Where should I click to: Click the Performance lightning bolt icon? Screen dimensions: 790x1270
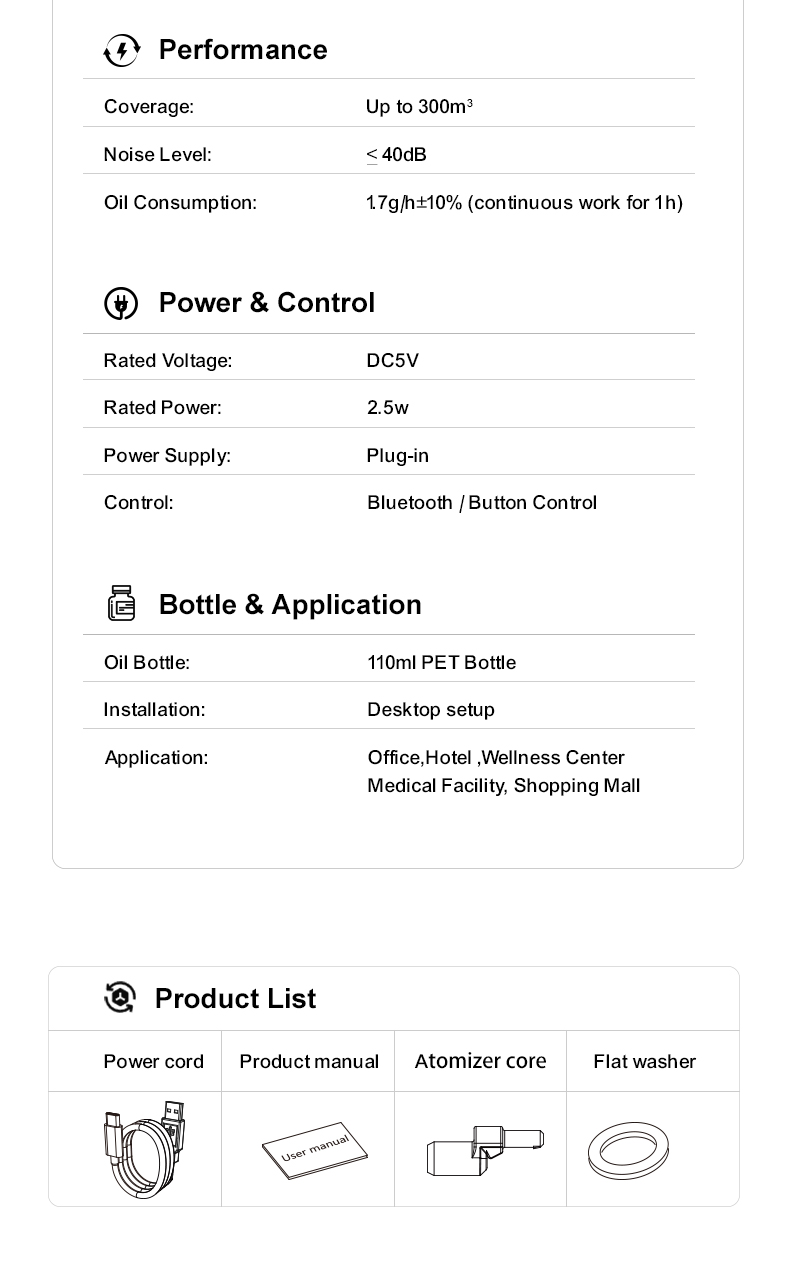click(x=122, y=50)
